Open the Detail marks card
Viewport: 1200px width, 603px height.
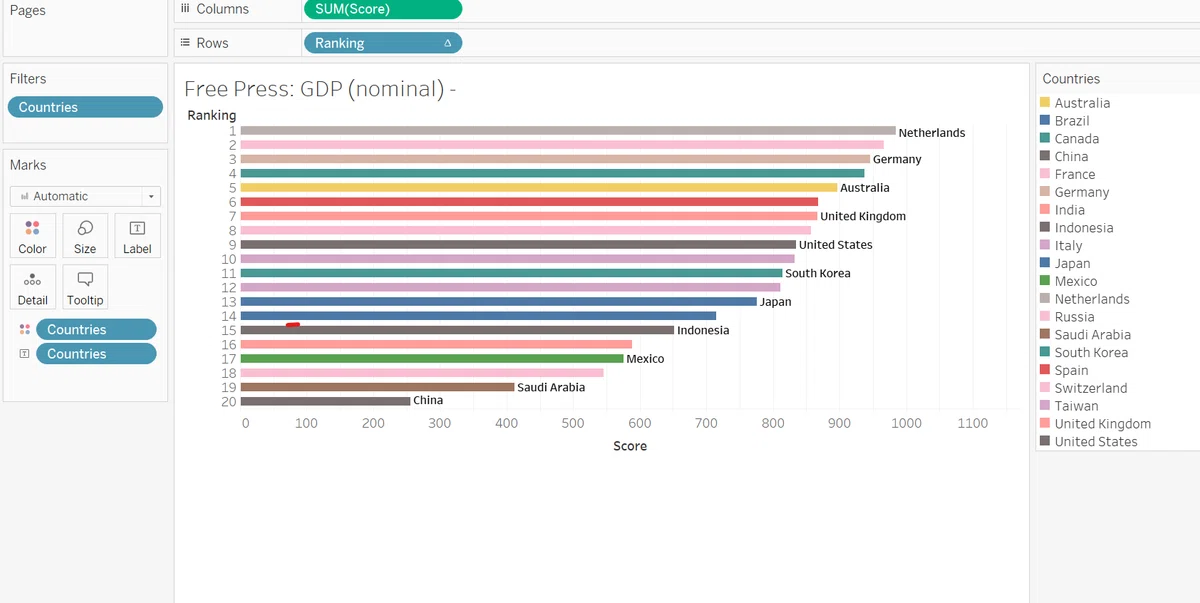pyautogui.click(x=32, y=287)
